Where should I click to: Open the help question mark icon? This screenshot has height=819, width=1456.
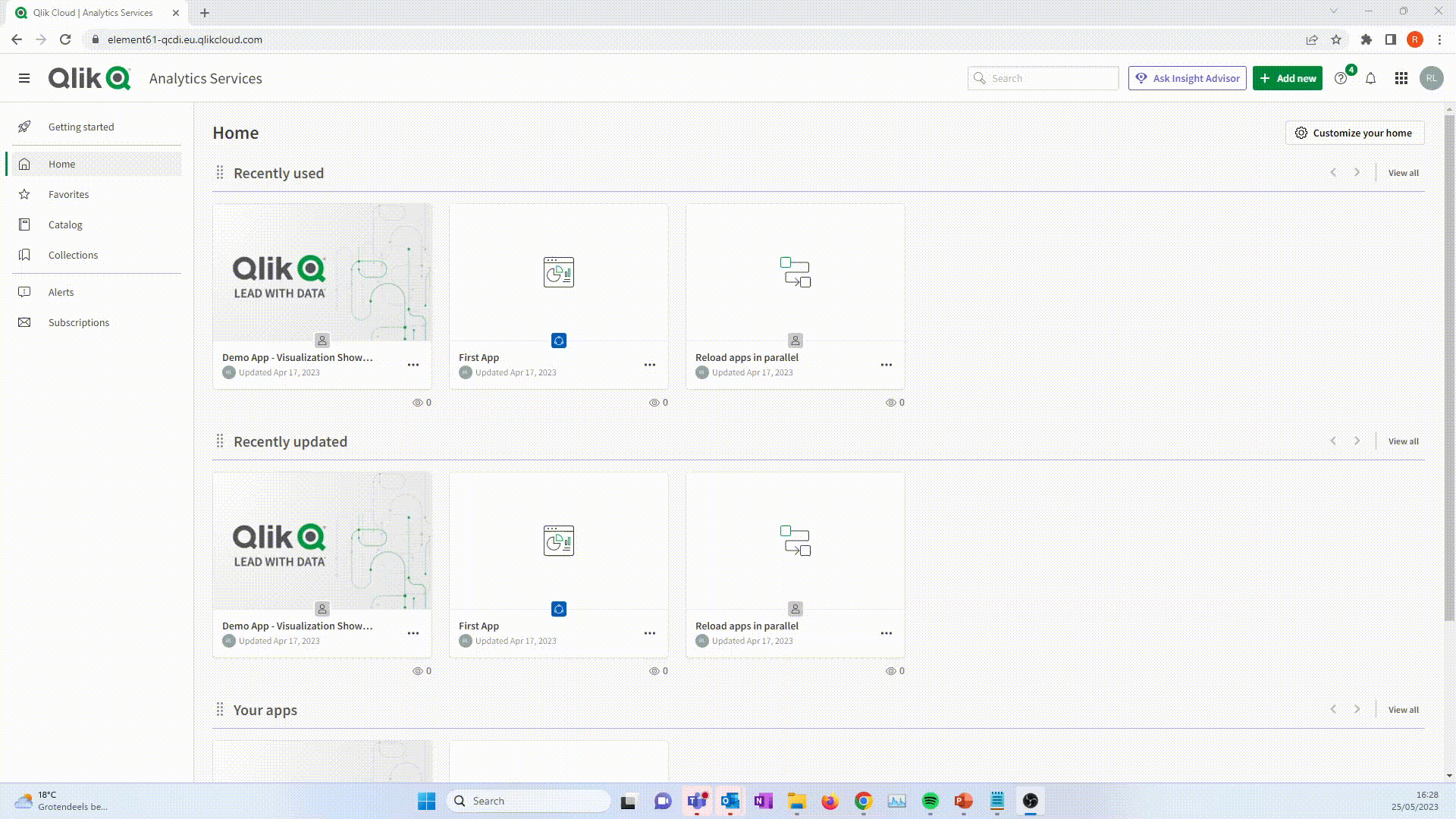tap(1341, 78)
